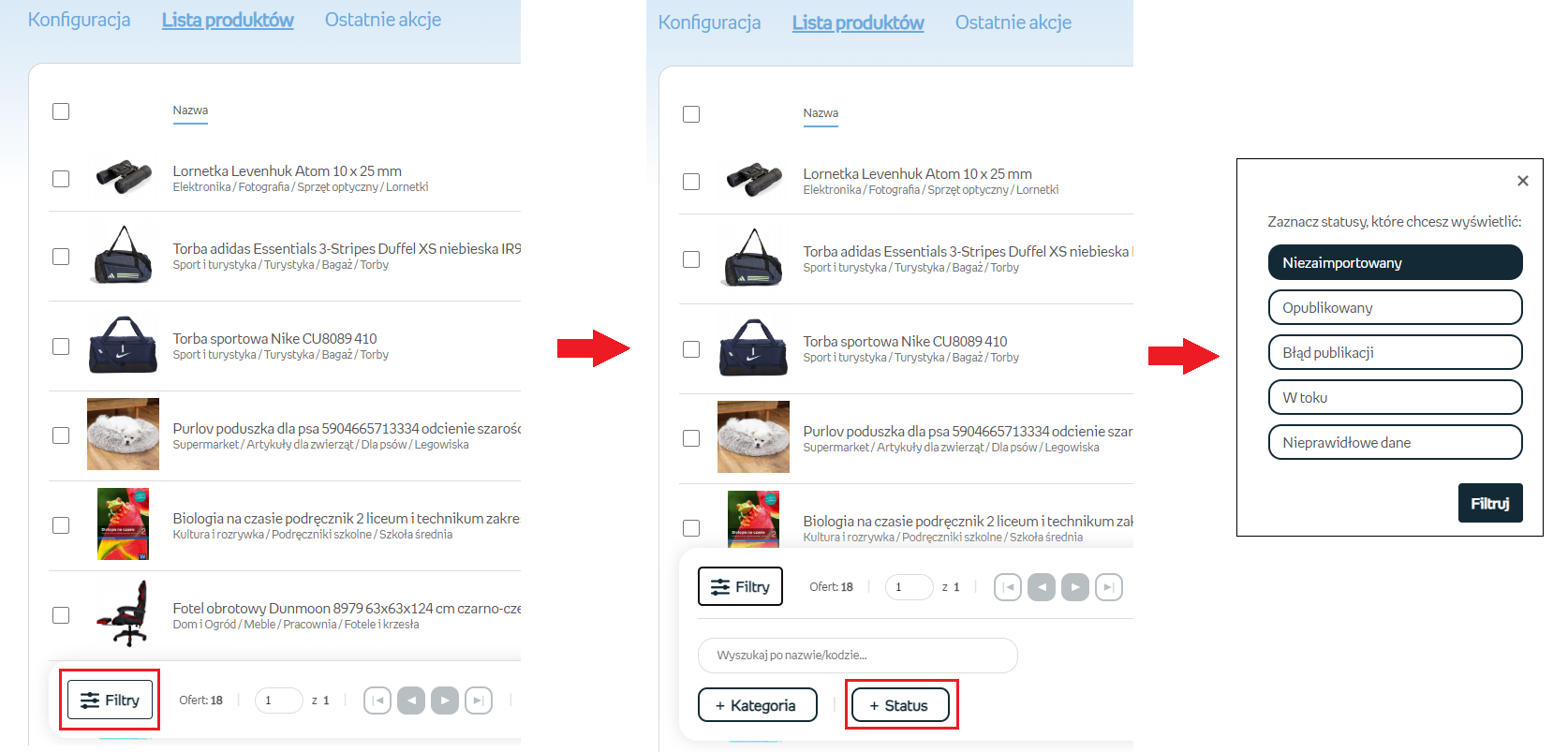Open the Fotel obrotowy chair thumbnail
Image resolution: width=1568 pixels, height=752 pixels.
click(x=124, y=615)
